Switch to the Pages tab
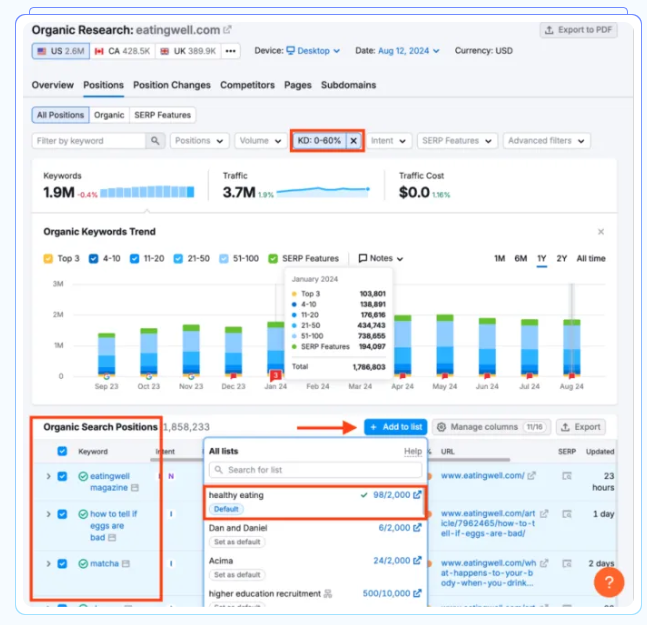The image size is (647, 625). (x=298, y=85)
